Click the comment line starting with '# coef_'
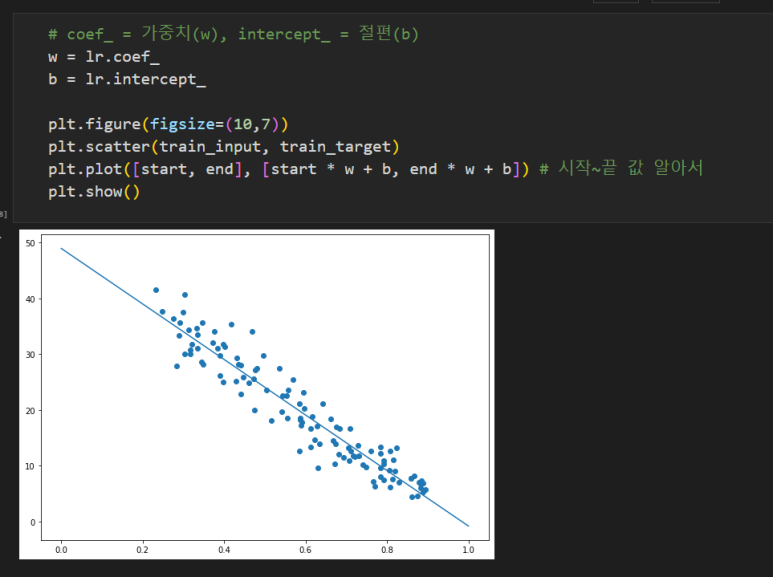The width and height of the screenshot is (773, 577). 233,34
